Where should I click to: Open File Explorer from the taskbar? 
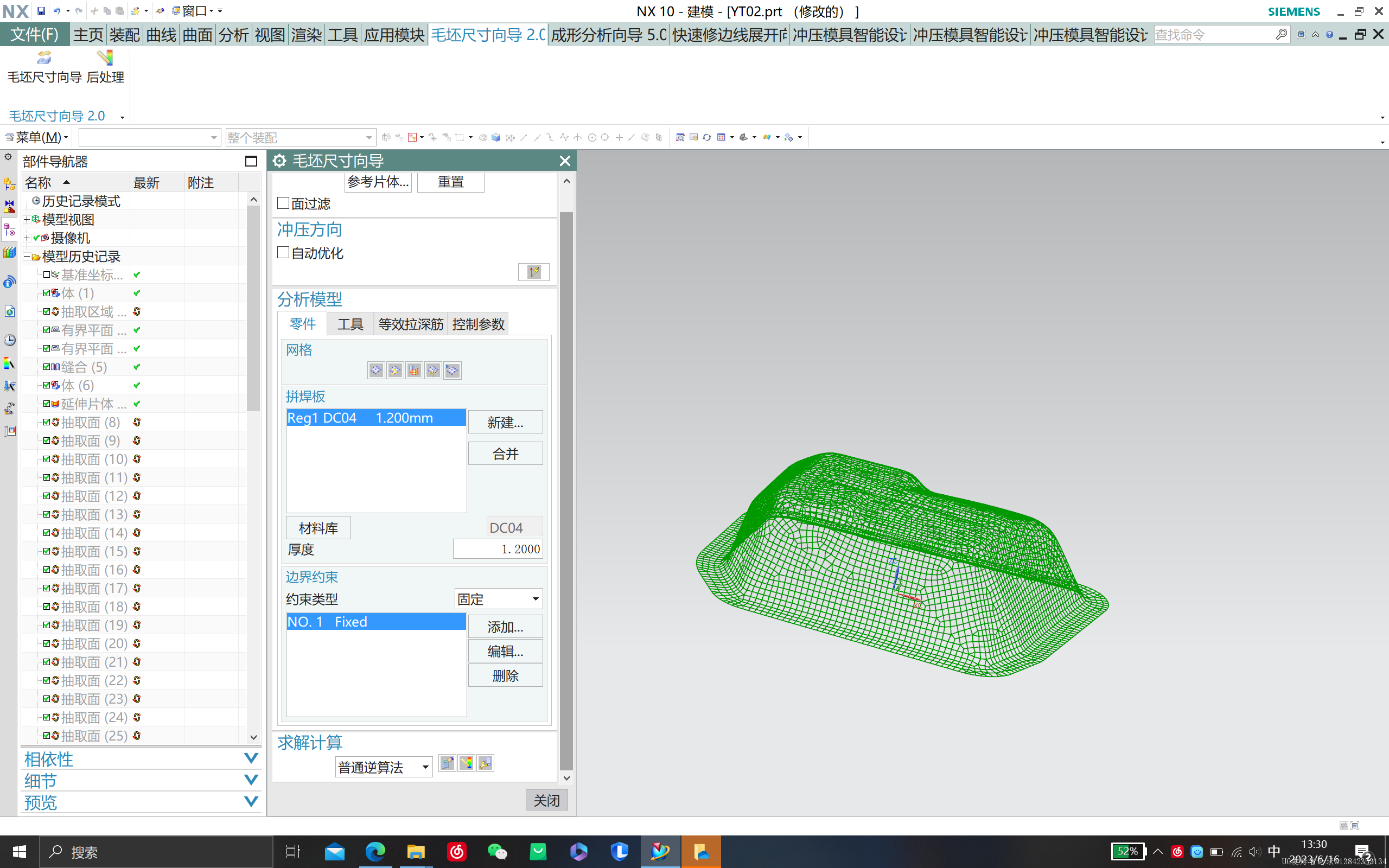pos(416,851)
